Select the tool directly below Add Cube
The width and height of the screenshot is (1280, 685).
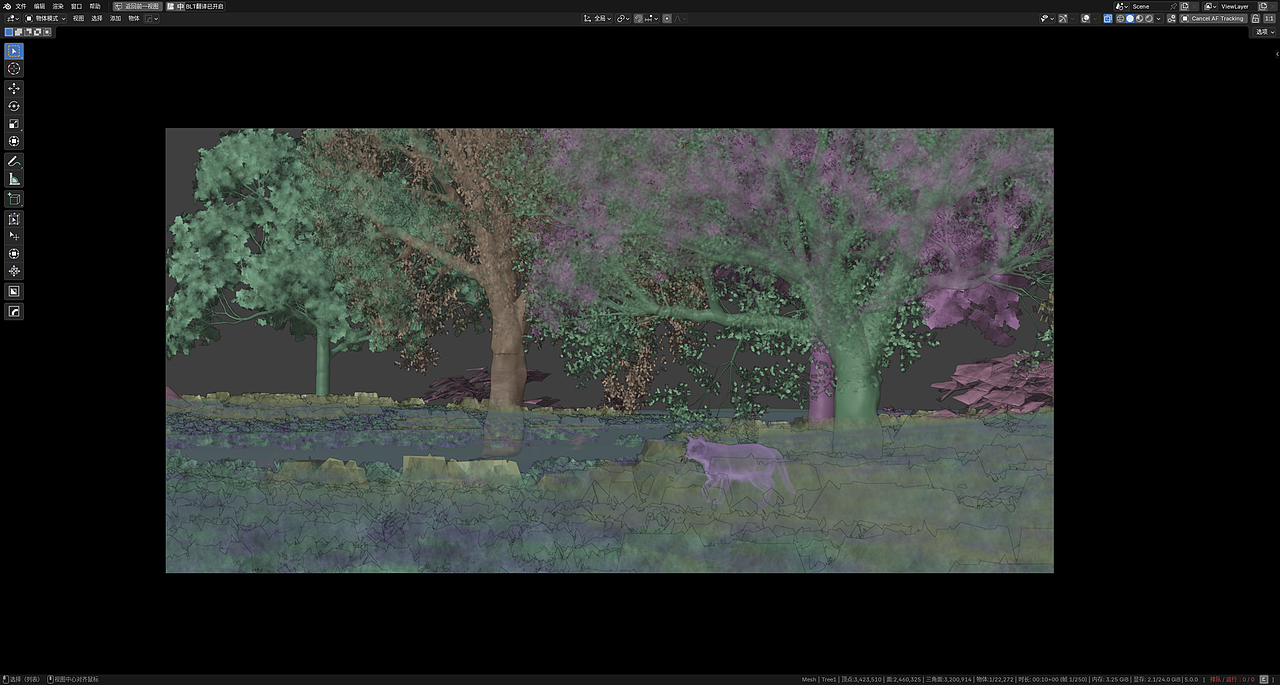[x=14, y=219]
